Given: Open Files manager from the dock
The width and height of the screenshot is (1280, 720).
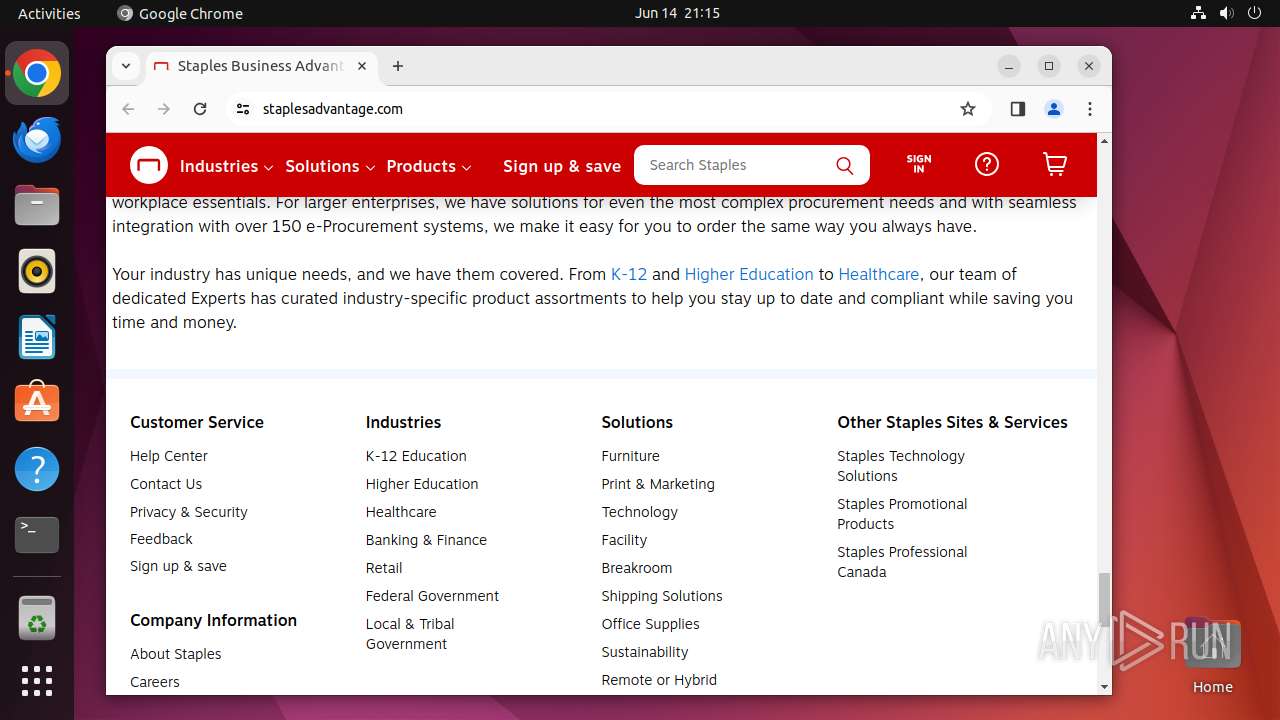Looking at the screenshot, I should pyautogui.click(x=37, y=206).
